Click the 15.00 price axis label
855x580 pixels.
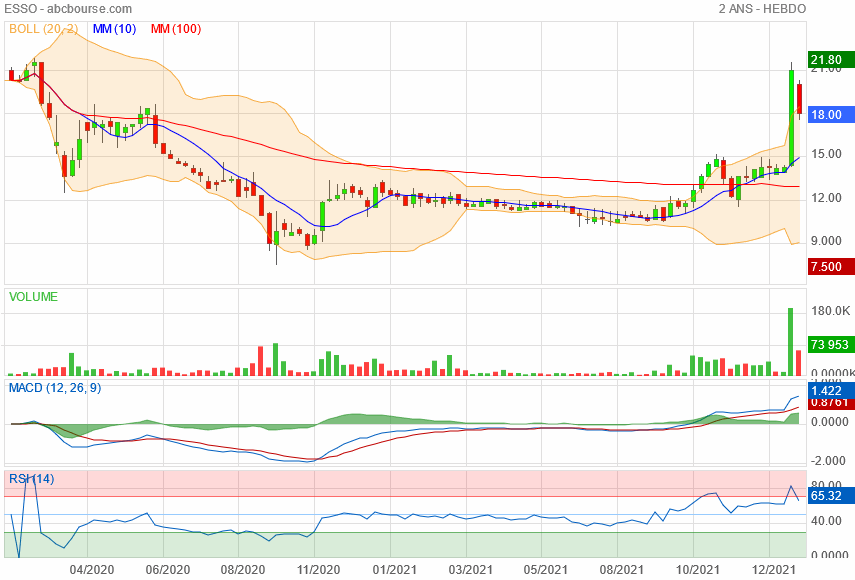[x=826, y=154]
